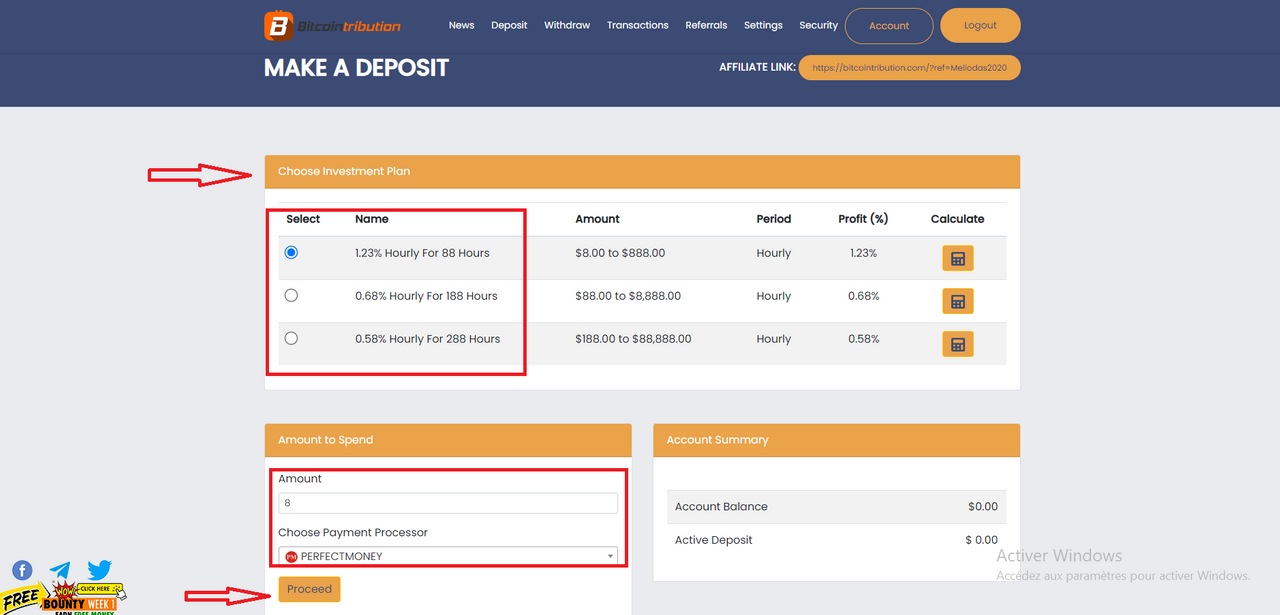Open the Withdraw menu item
Screen dimensions: 1280x615
coord(567,25)
